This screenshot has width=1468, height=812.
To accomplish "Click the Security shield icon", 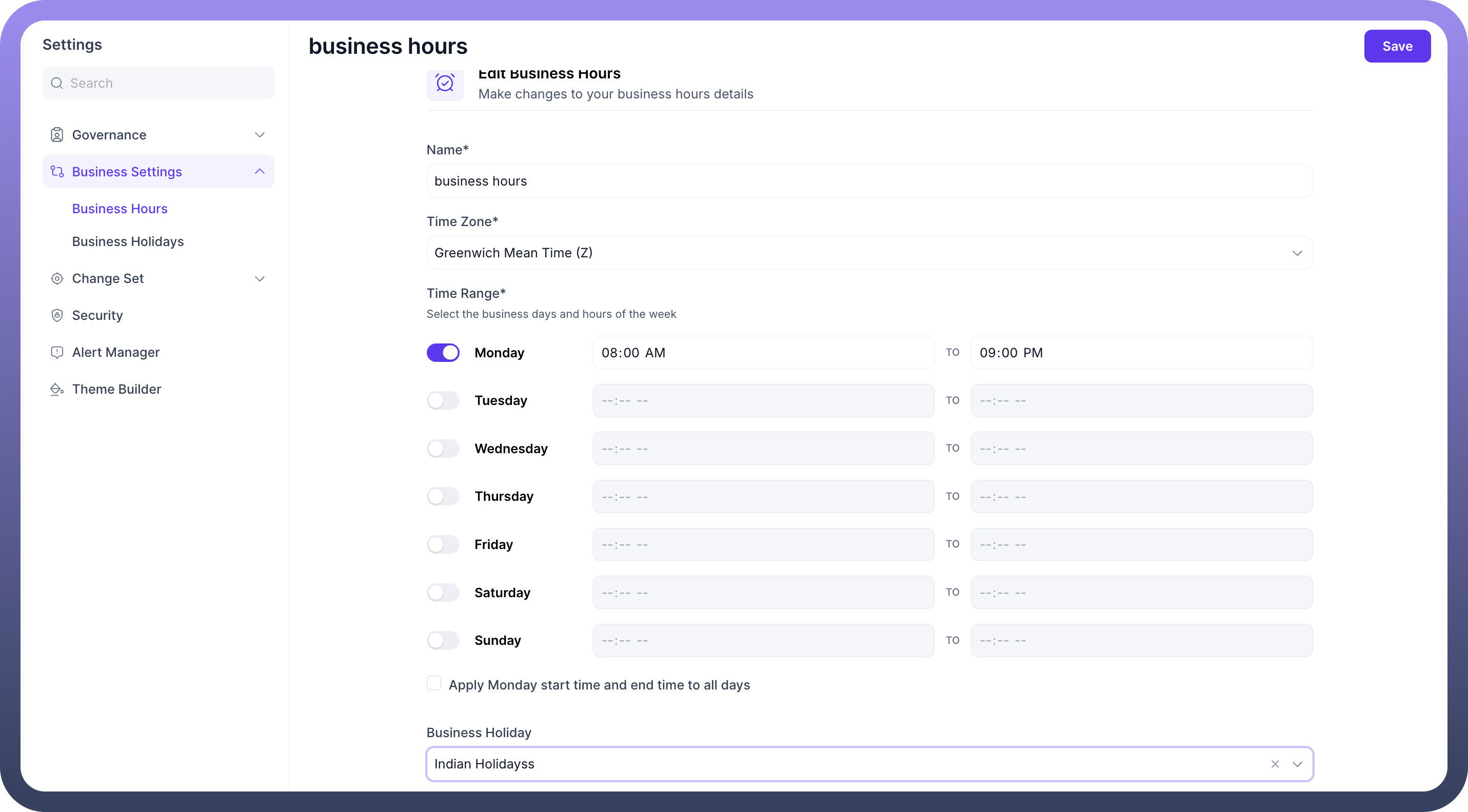I will (x=57, y=315).
